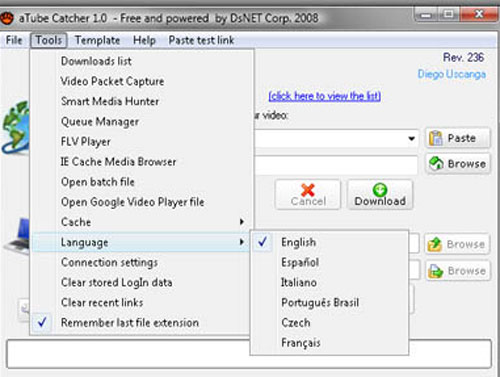This screenshot has width=500, height=377.
Task: Choose IE Cache Media Browser
Action: coord(143,162)
